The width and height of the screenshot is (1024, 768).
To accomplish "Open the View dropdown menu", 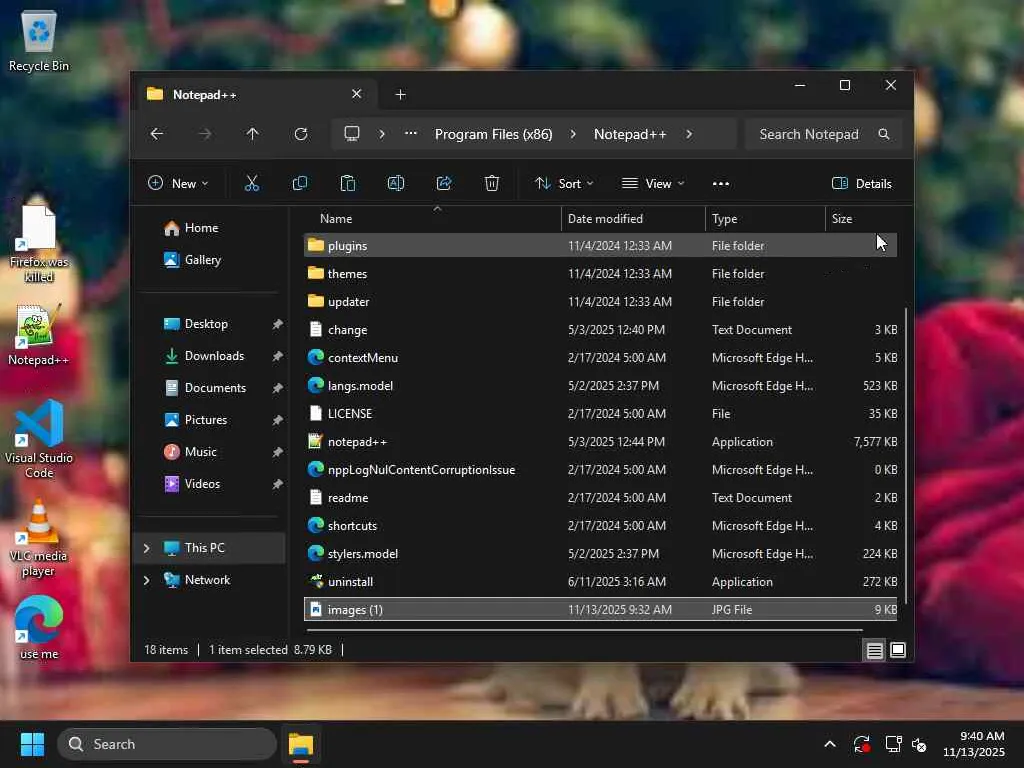I will [653, 184].
